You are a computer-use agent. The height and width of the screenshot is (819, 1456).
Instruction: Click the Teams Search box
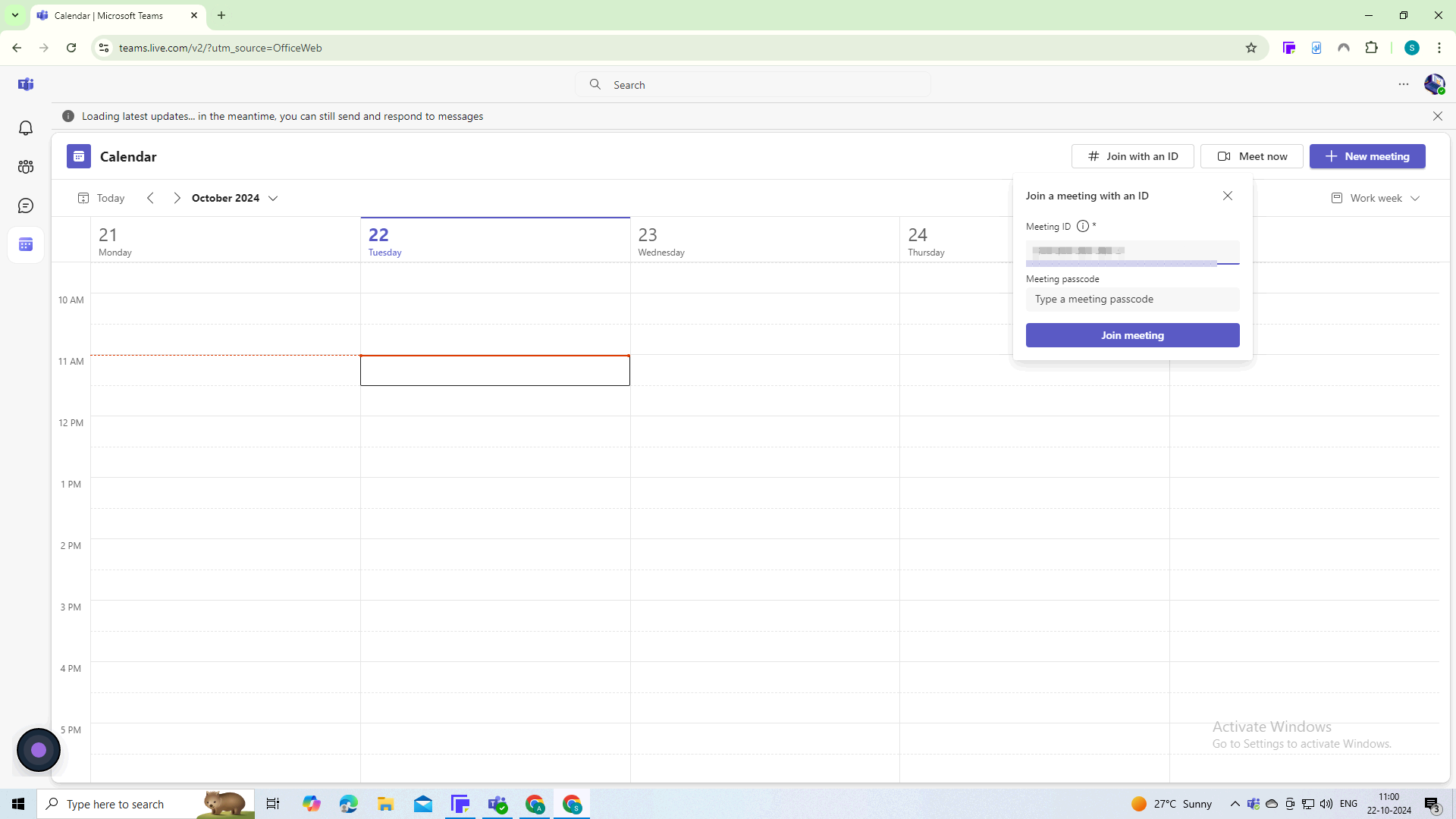click(753, 84)
